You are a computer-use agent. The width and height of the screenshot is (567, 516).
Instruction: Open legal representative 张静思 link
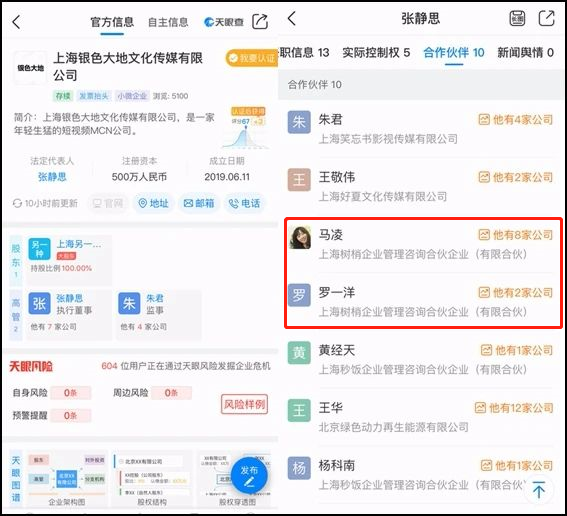(52, 177)
